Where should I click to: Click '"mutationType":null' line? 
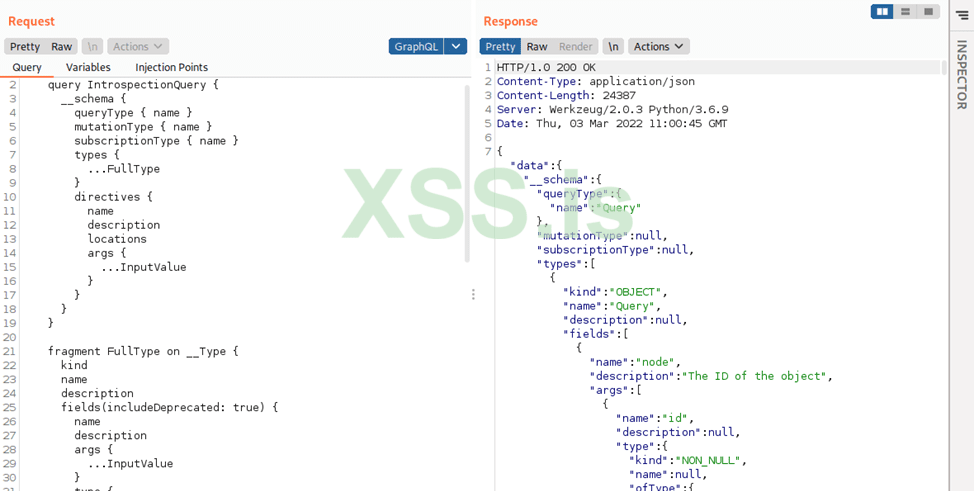(x=602, y=236)
